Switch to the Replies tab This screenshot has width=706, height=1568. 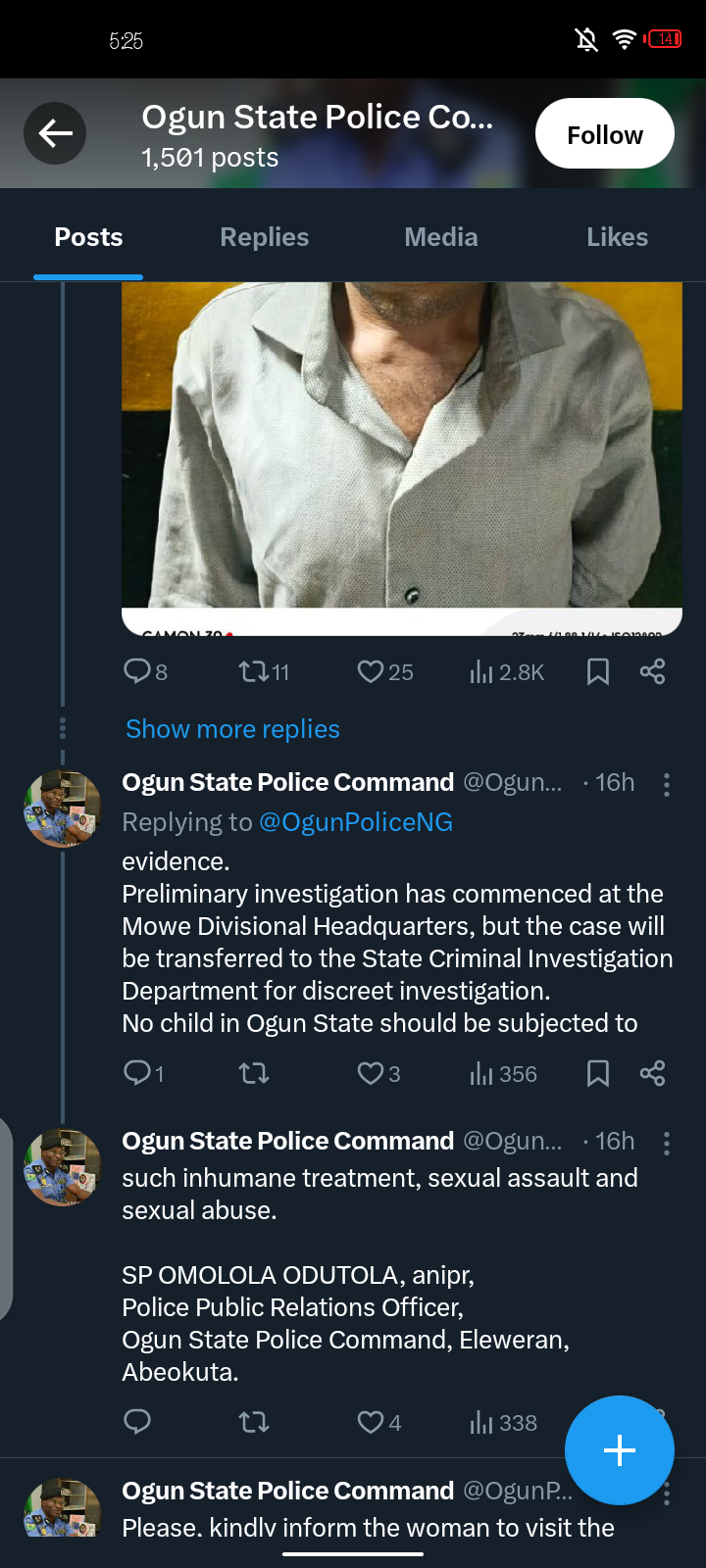pyautogui.click(x=264, y=237)
